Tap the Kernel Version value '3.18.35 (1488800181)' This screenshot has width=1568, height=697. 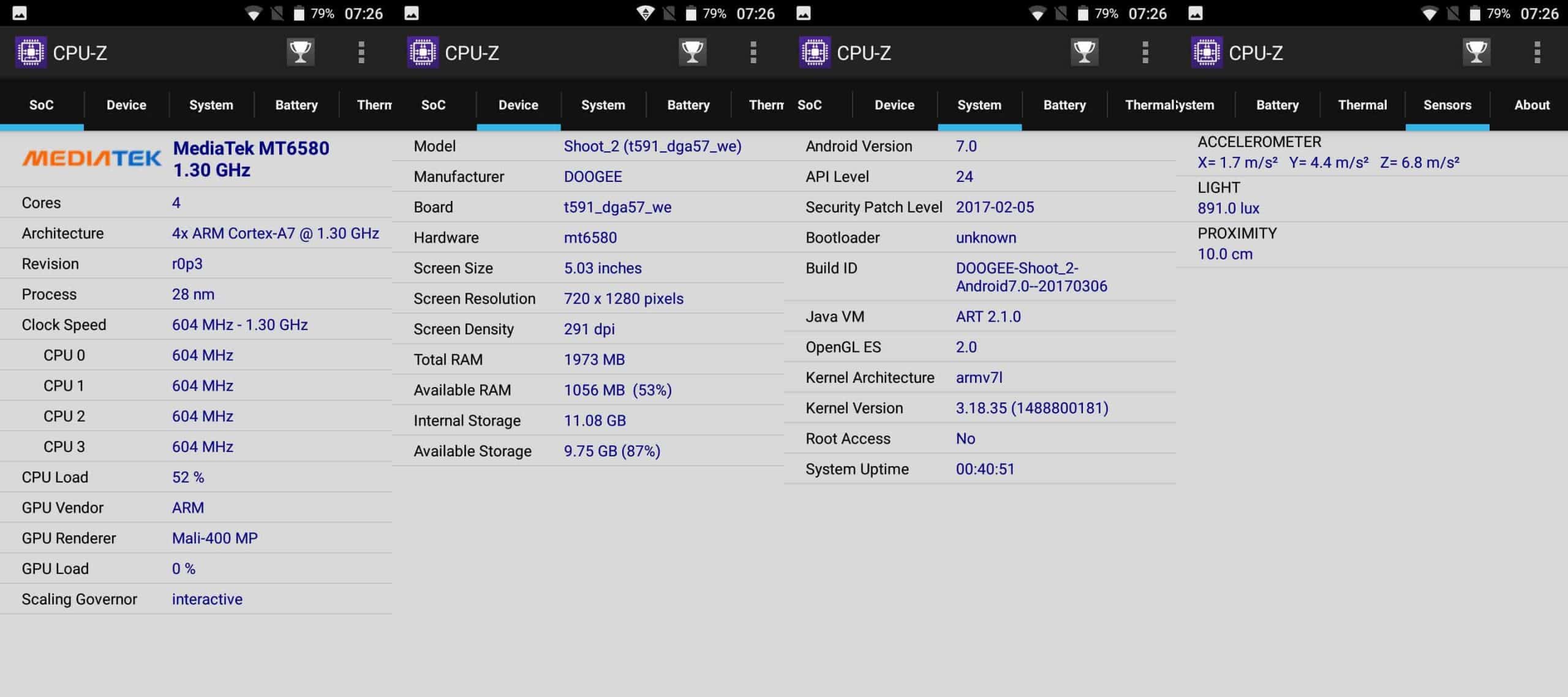tap(1032, 409)
